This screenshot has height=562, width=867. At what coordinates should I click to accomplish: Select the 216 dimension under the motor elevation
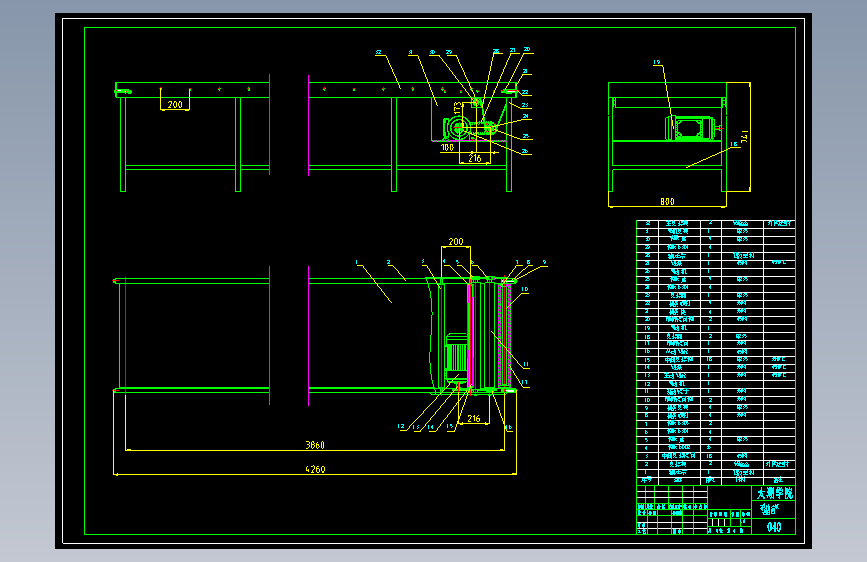(x=475, y=158)
